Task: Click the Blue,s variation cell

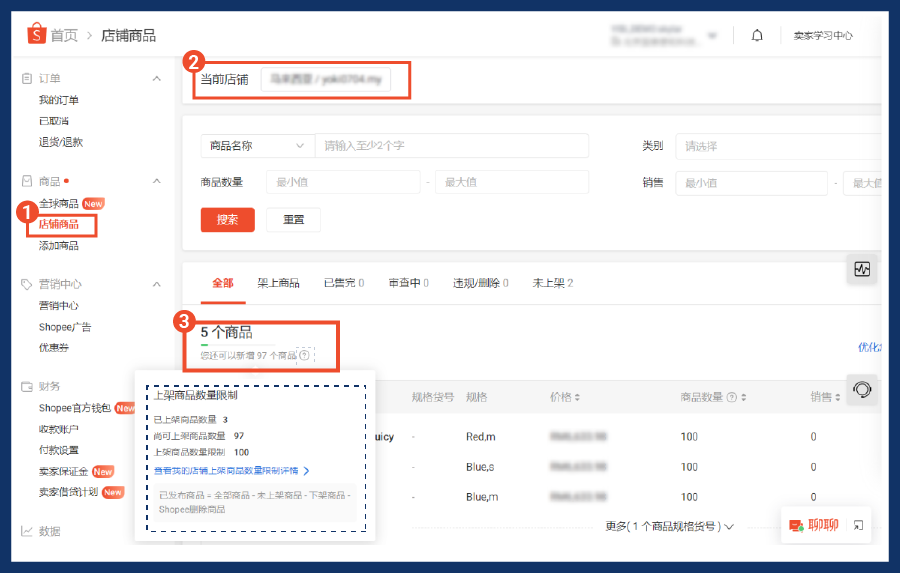Action: tap(480, 467)
